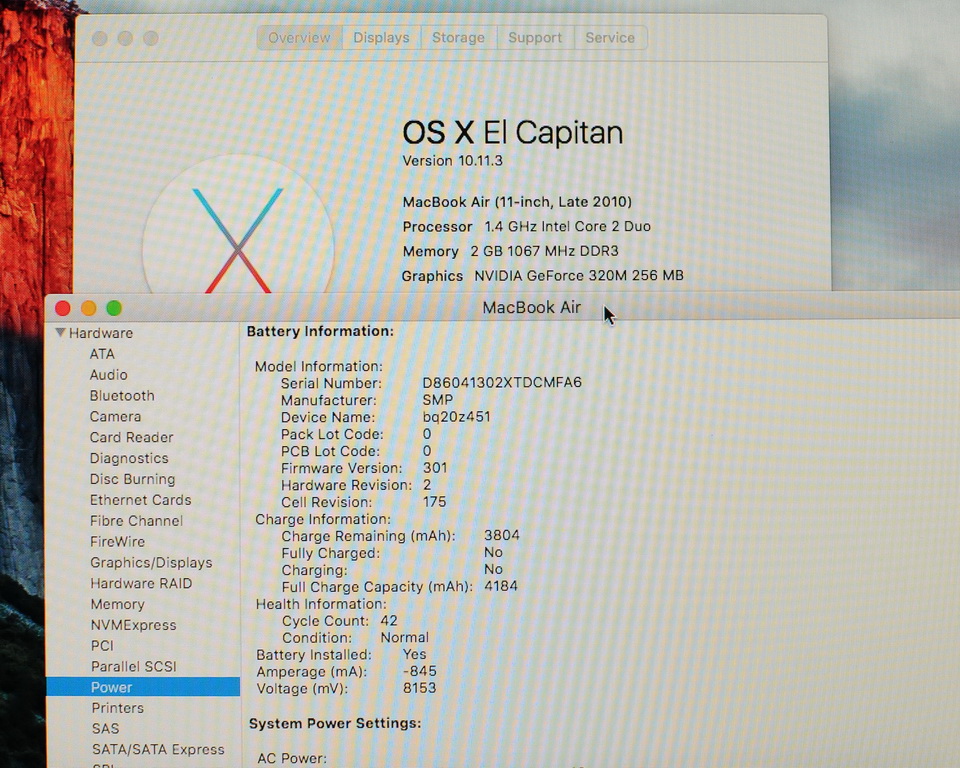Click MacBook Air (11-inch, Late 2010) model text
This screenshot has width=960, height=768.
click(517, 202)
